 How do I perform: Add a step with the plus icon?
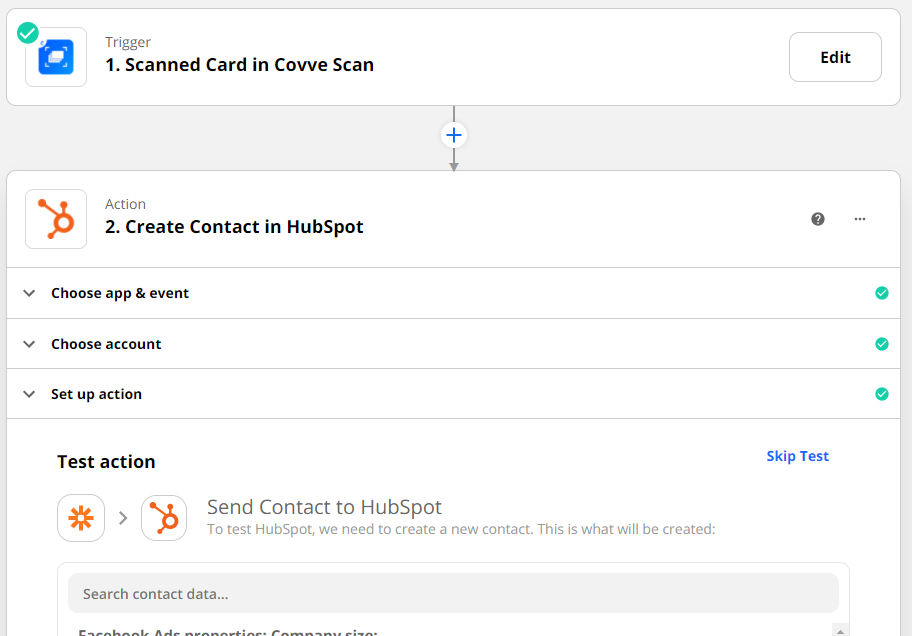click(x=454, y=135)
